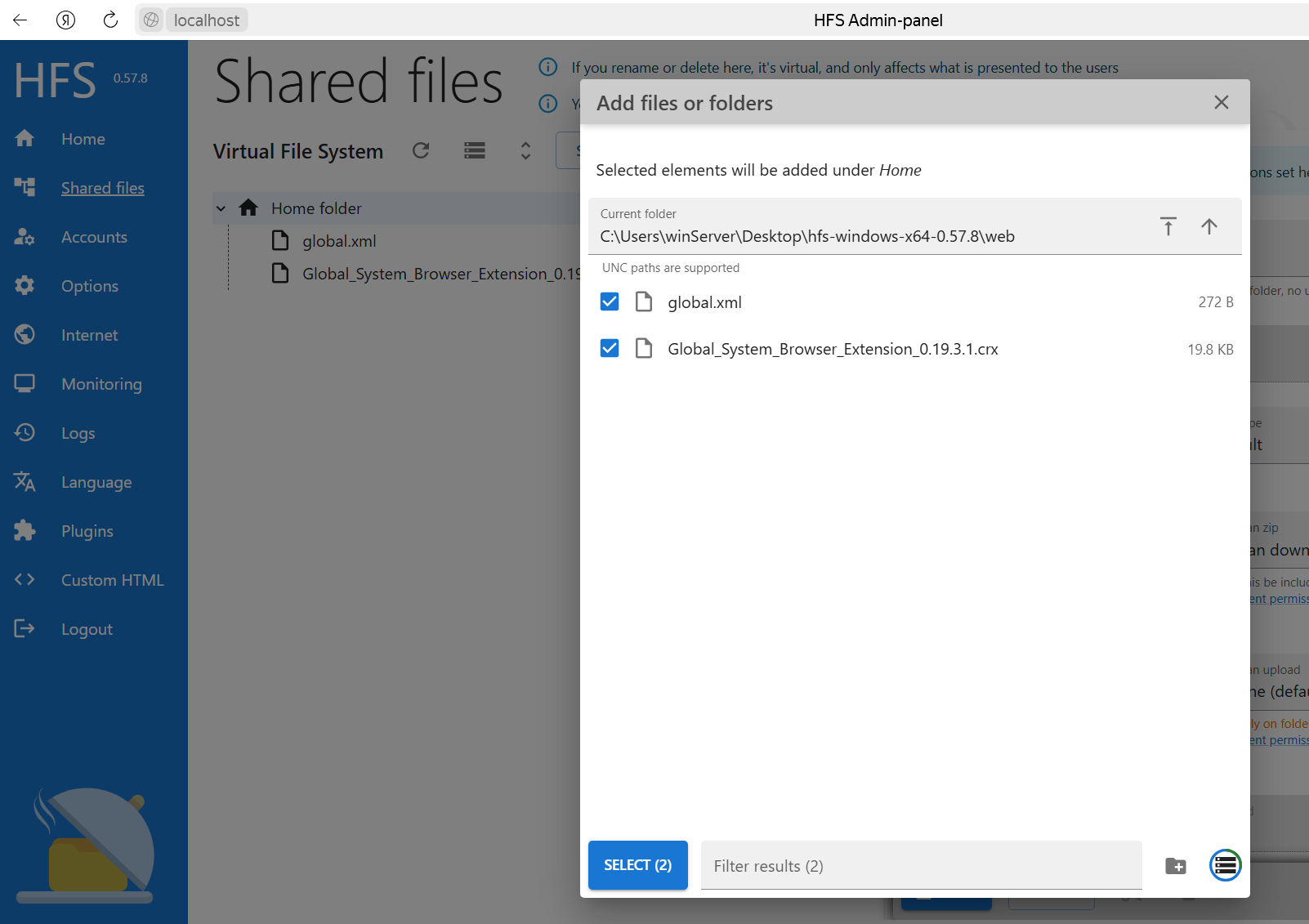Click the Shared files link
The width and height of the screenshot is (1309, 924).
tap(102, 188)
